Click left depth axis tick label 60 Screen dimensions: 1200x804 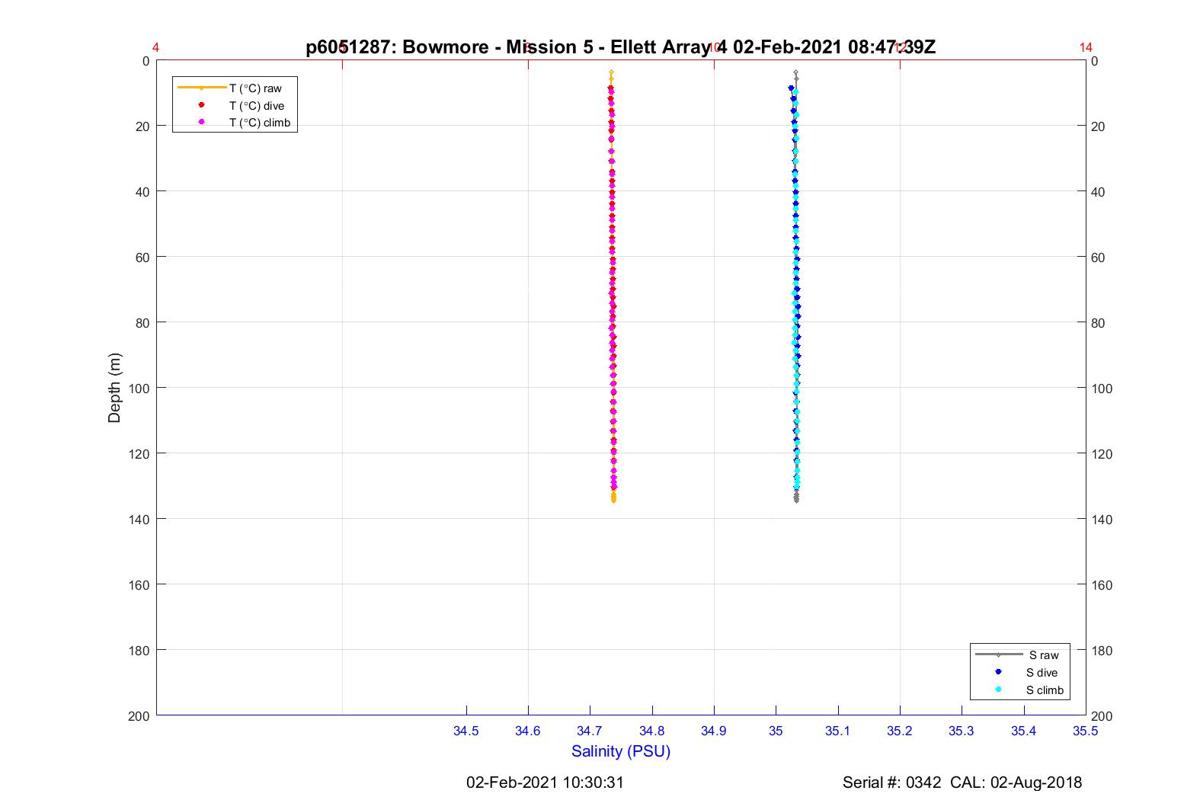pyautogui.click(x=142, y=257)
